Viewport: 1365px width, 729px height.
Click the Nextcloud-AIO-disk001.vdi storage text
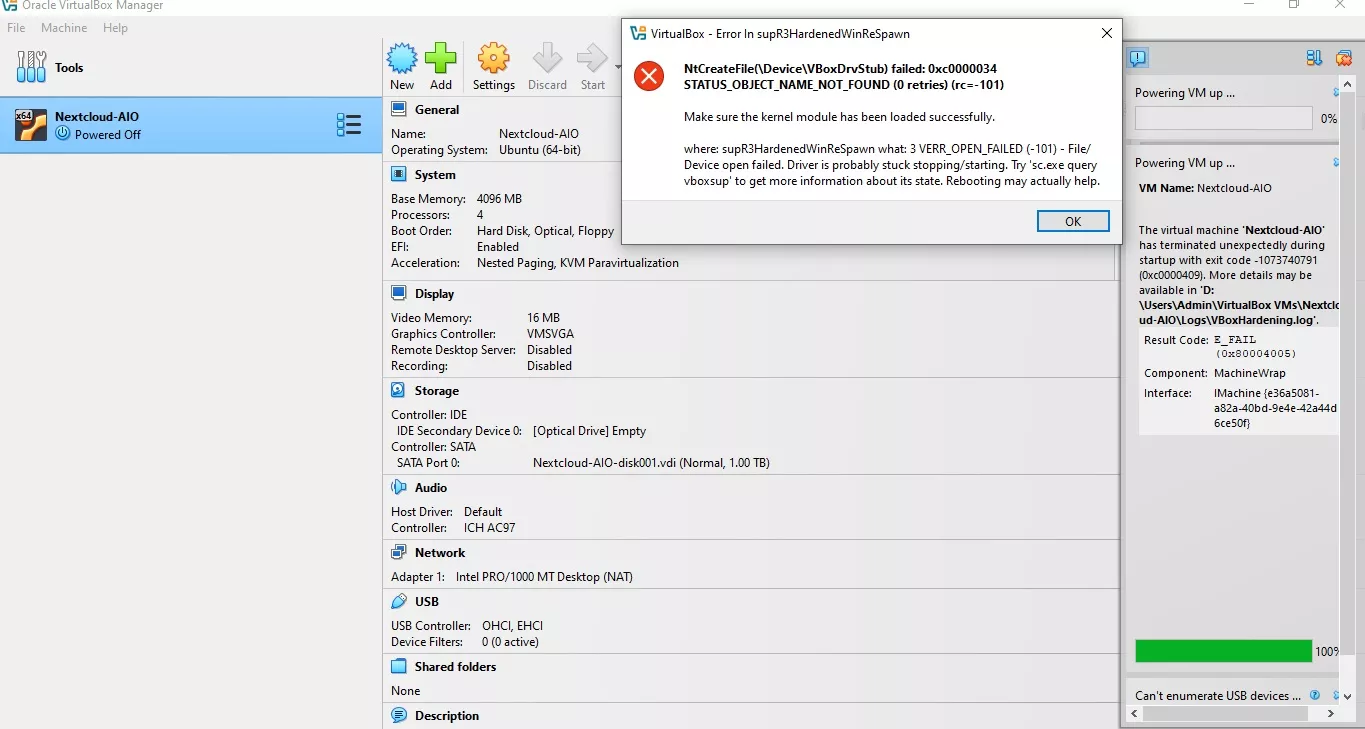(651, 463)
